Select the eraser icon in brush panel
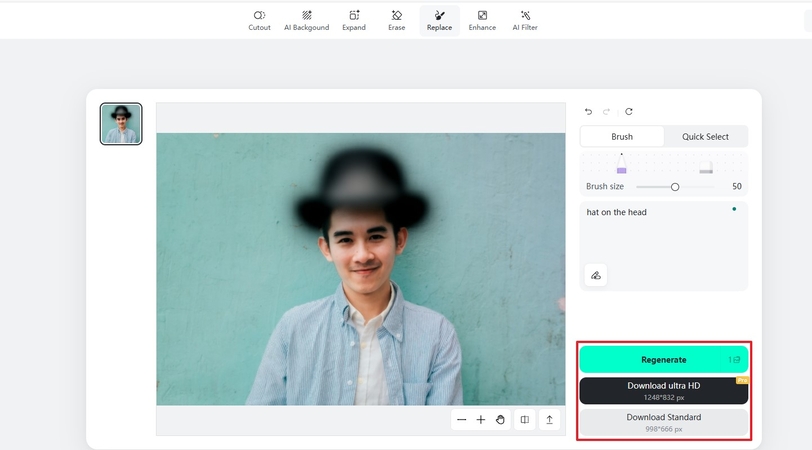The image size is (812, 450). 706,167
